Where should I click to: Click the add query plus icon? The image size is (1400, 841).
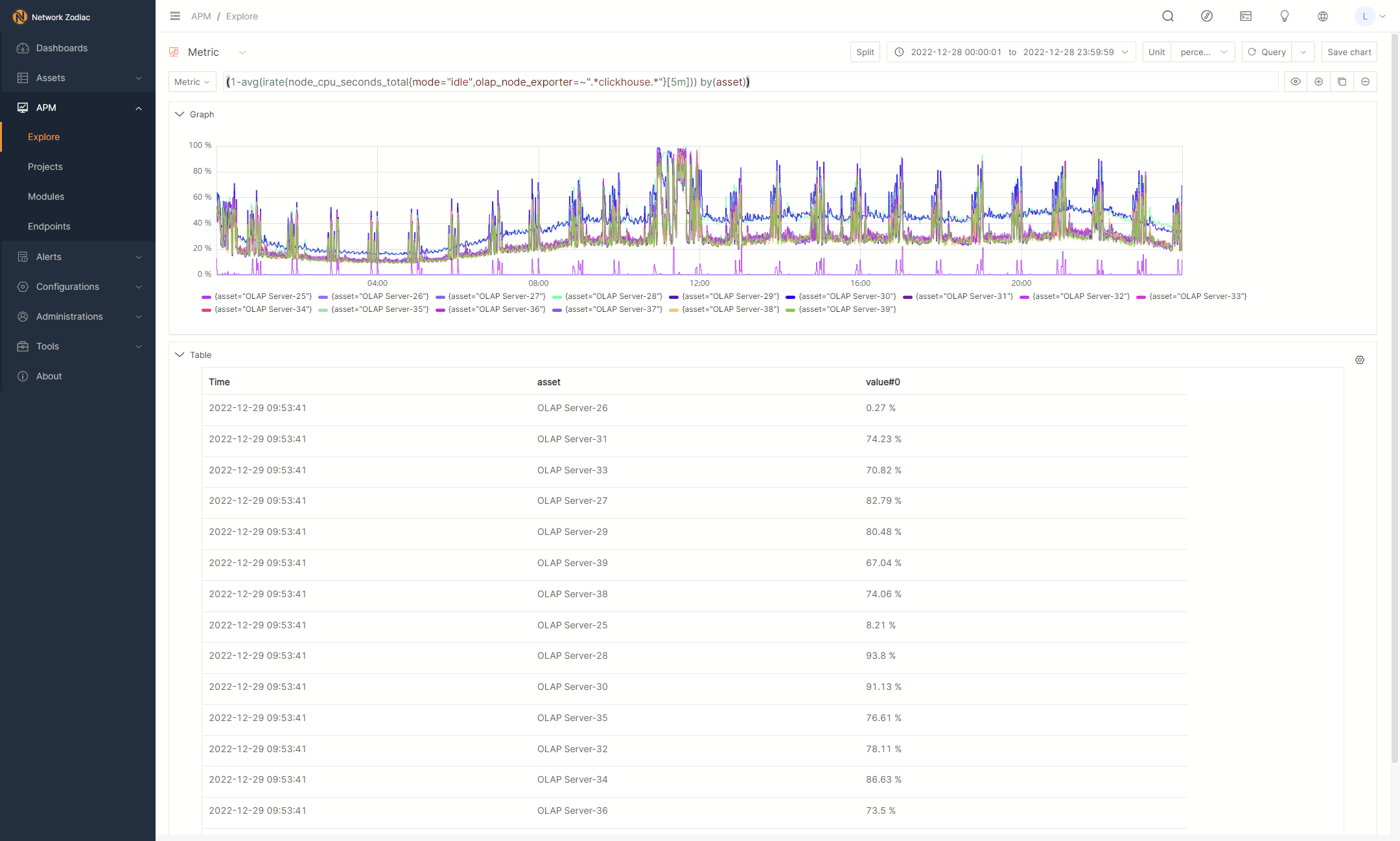click(1319, 82)
